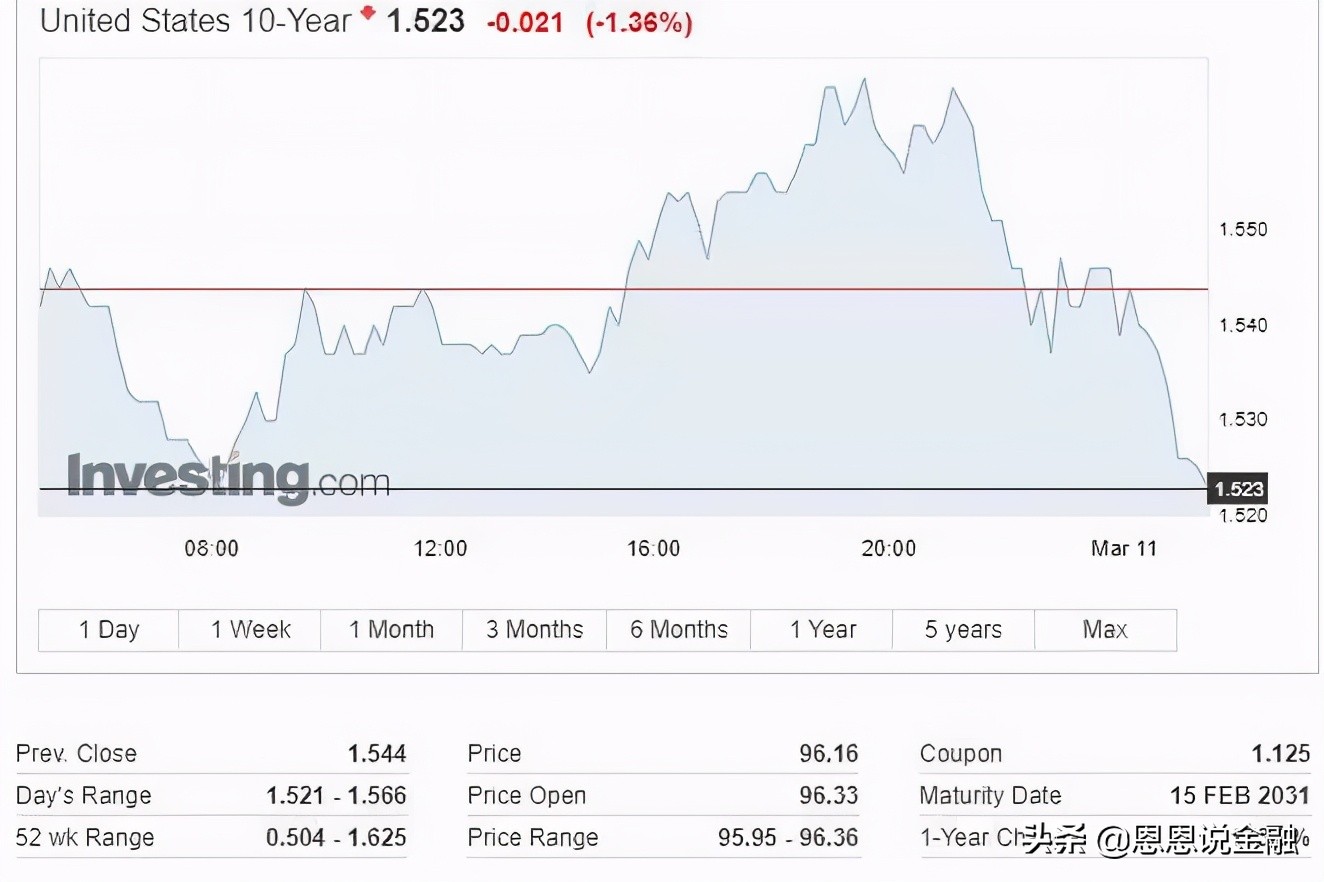
Task: Switch chart to 1 Week range
Action: (x=250, y=630)
